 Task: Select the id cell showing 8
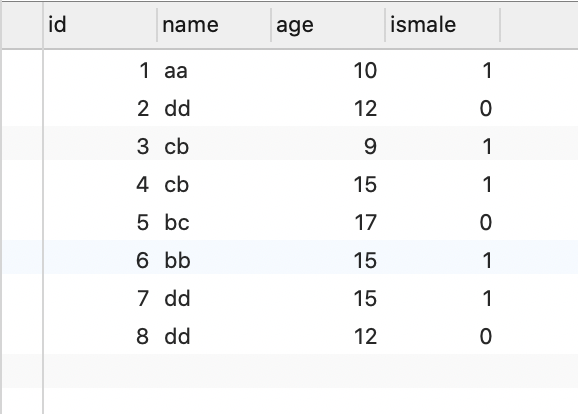coord(100,336)
